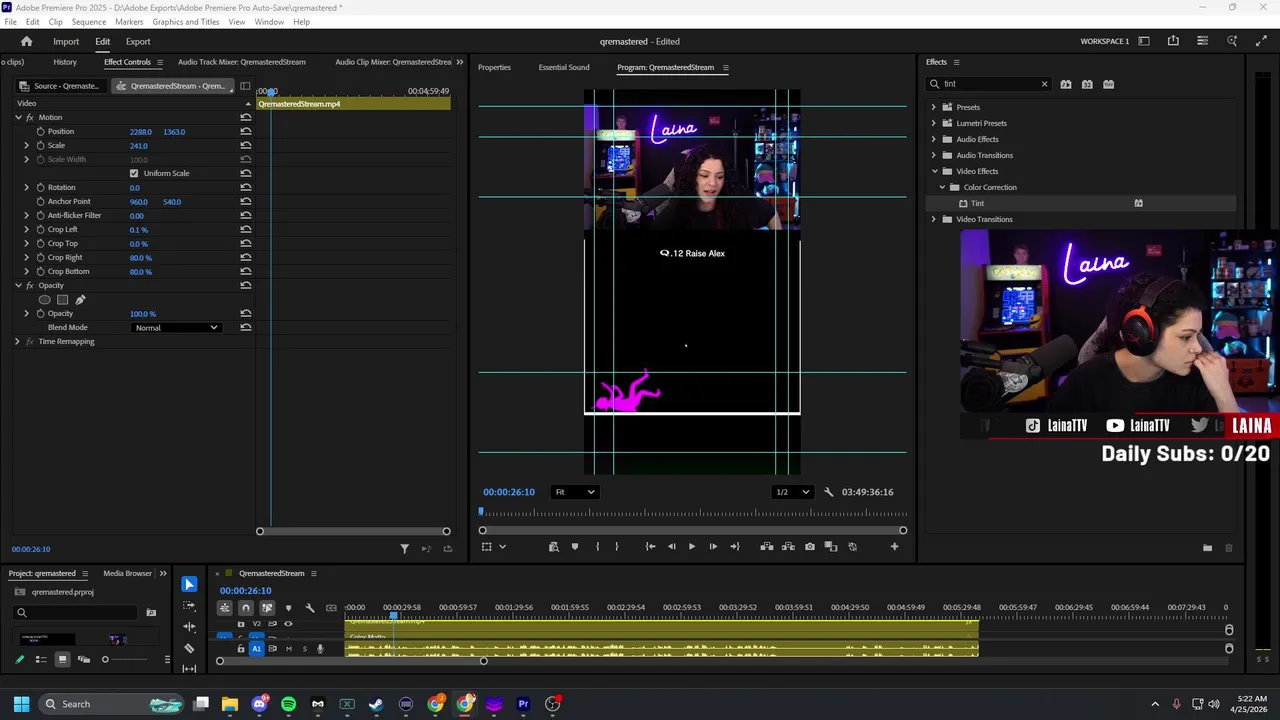1280x720 pixels.
Task: Toggle the Motion fx effect on/off
Action: click(30, 117)
